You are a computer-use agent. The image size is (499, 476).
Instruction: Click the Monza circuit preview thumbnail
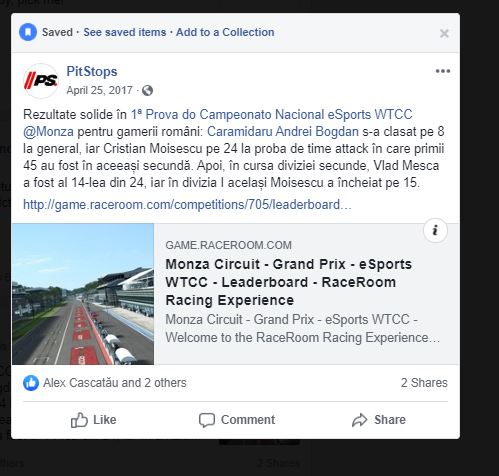[x=83, y=294]
